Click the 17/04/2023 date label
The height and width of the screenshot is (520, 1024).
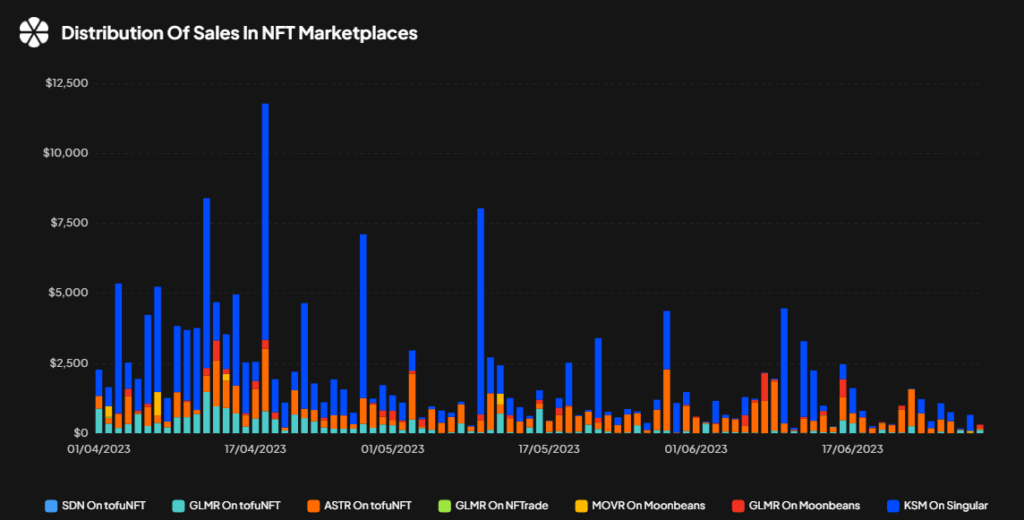pyautogui.click(x=255, y=449)
